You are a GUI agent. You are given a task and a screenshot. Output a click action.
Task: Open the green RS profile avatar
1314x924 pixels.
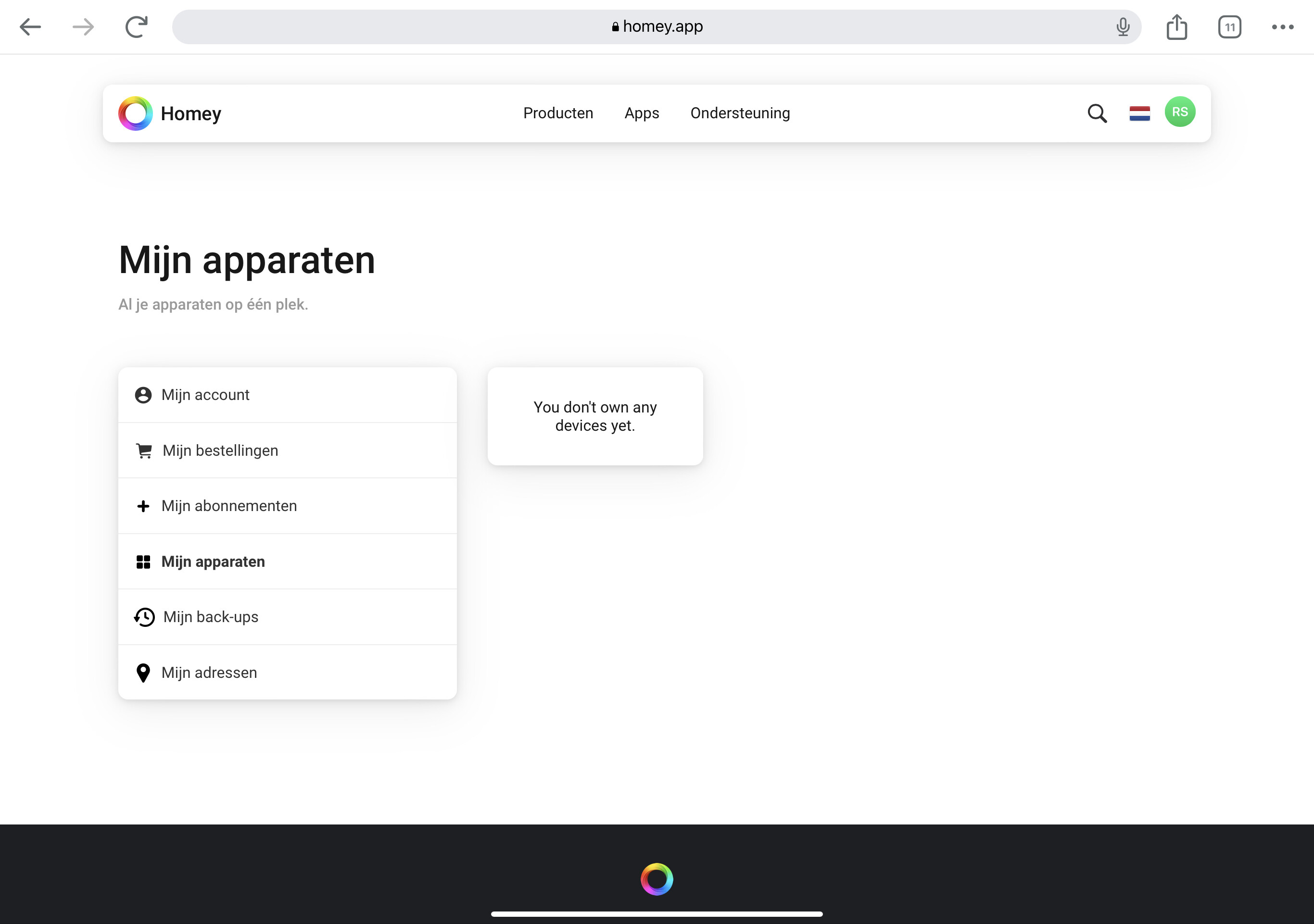[1179, 112]
